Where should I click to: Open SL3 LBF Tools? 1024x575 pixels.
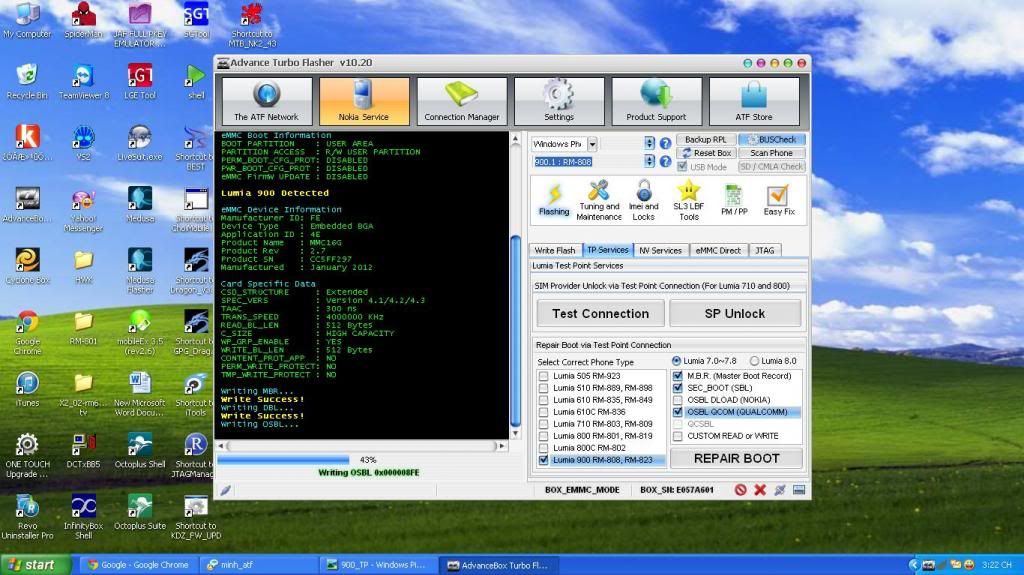(689, 200)
